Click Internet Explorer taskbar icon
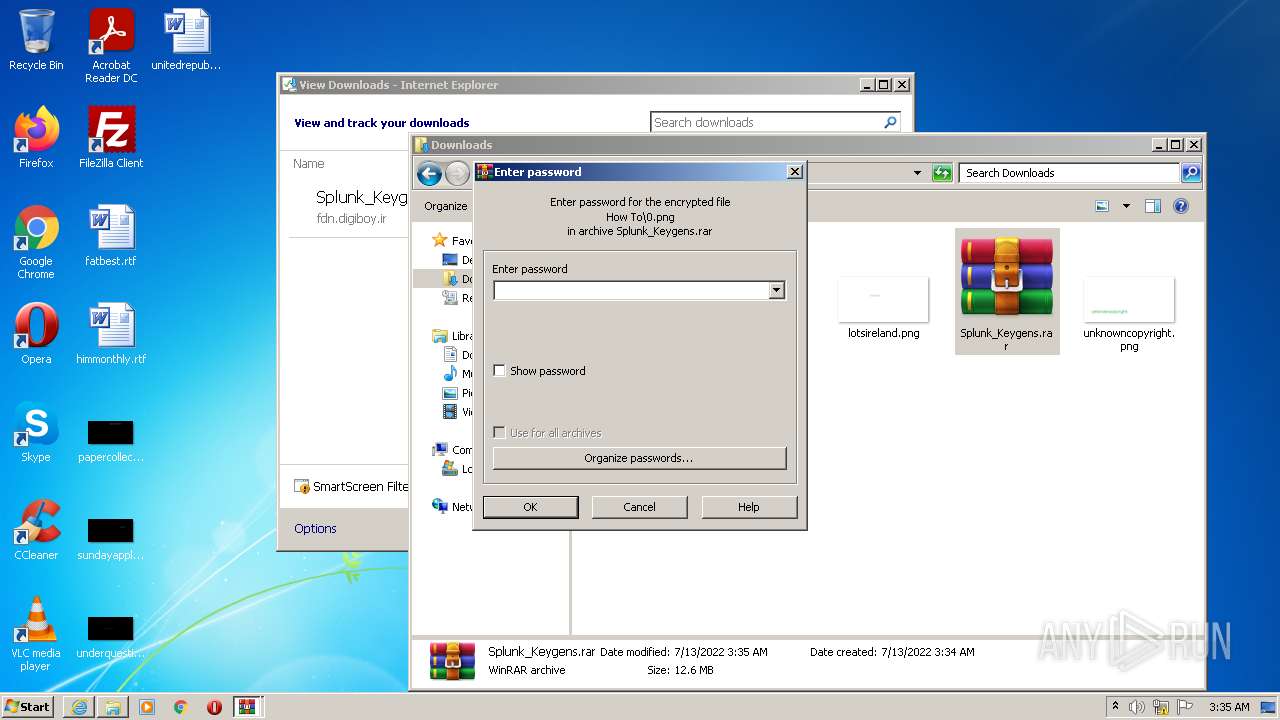The width and height of the screenshot is (1280, 720). [x=79, y=707]
